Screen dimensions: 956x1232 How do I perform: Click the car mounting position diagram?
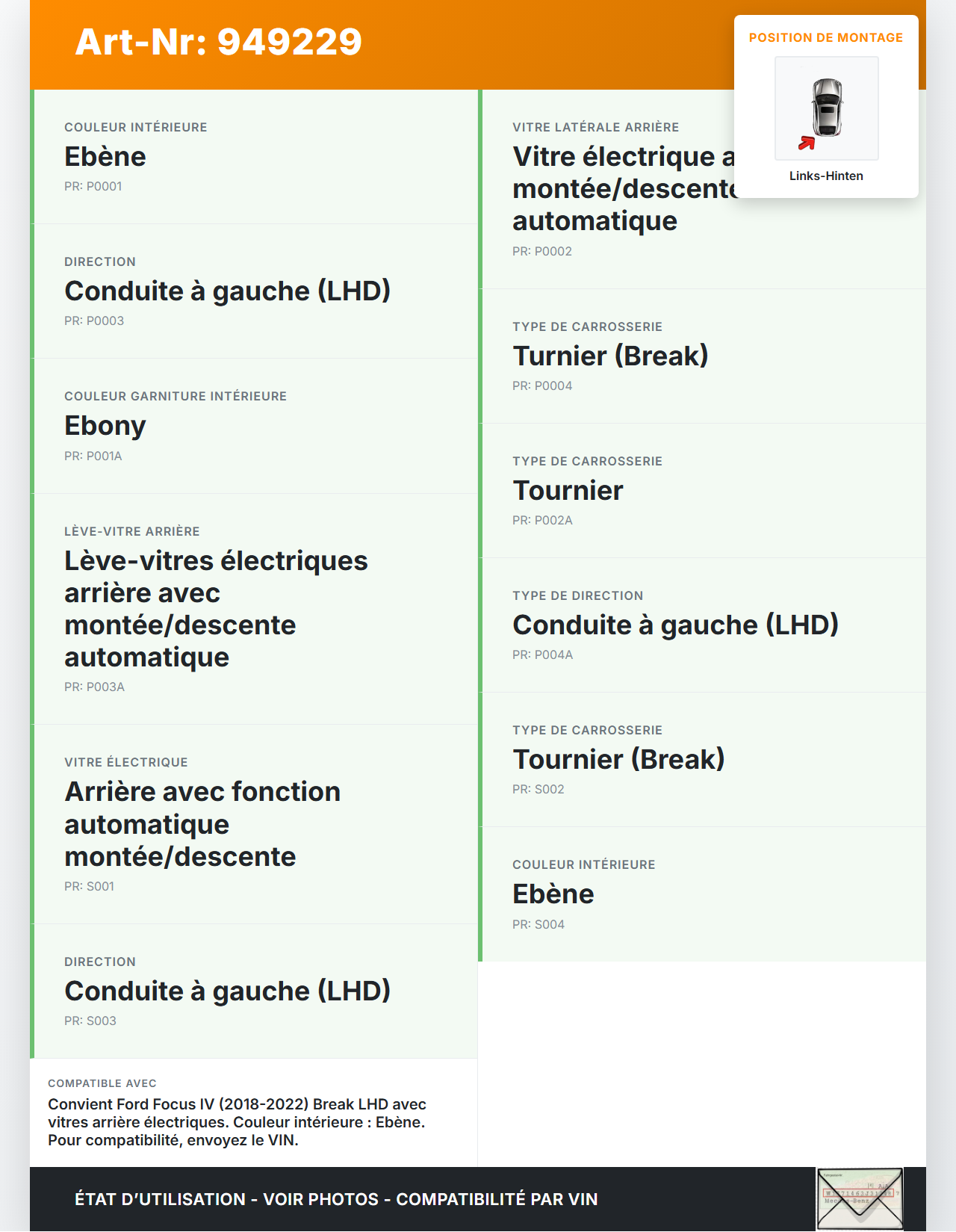click(827, 108)
